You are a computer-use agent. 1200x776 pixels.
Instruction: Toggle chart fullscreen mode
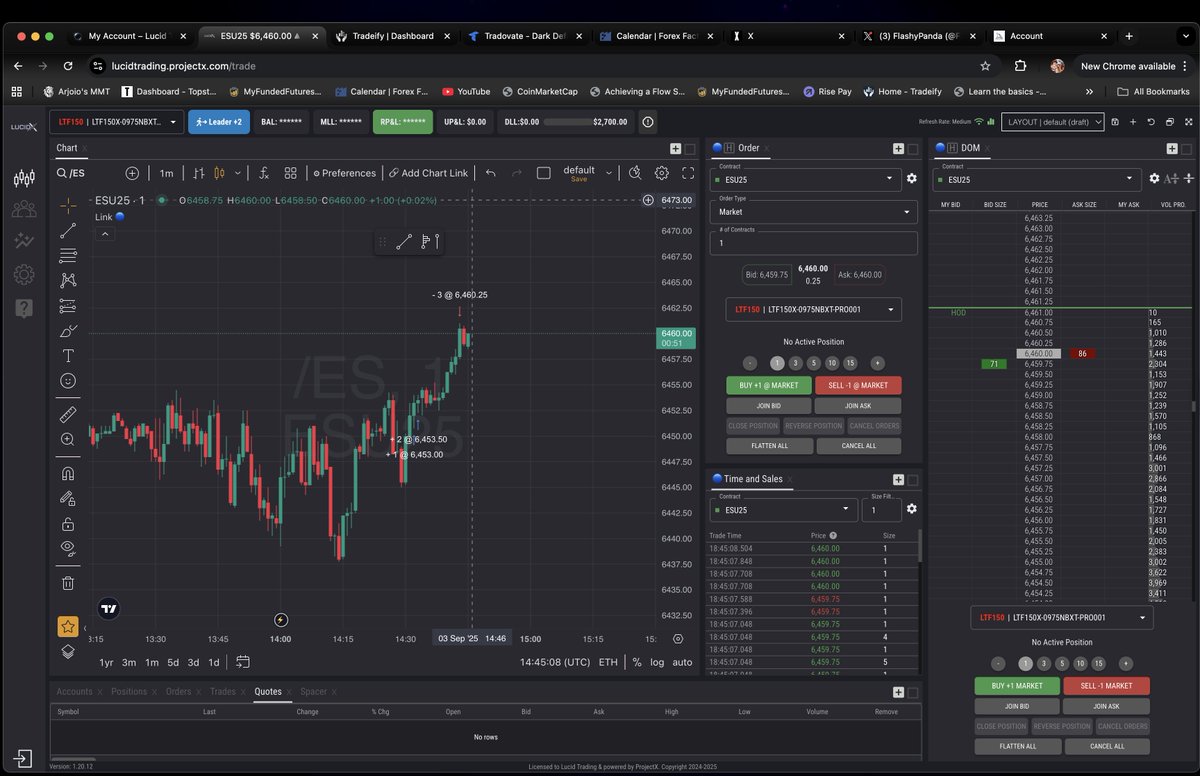[x=688, y=173]
